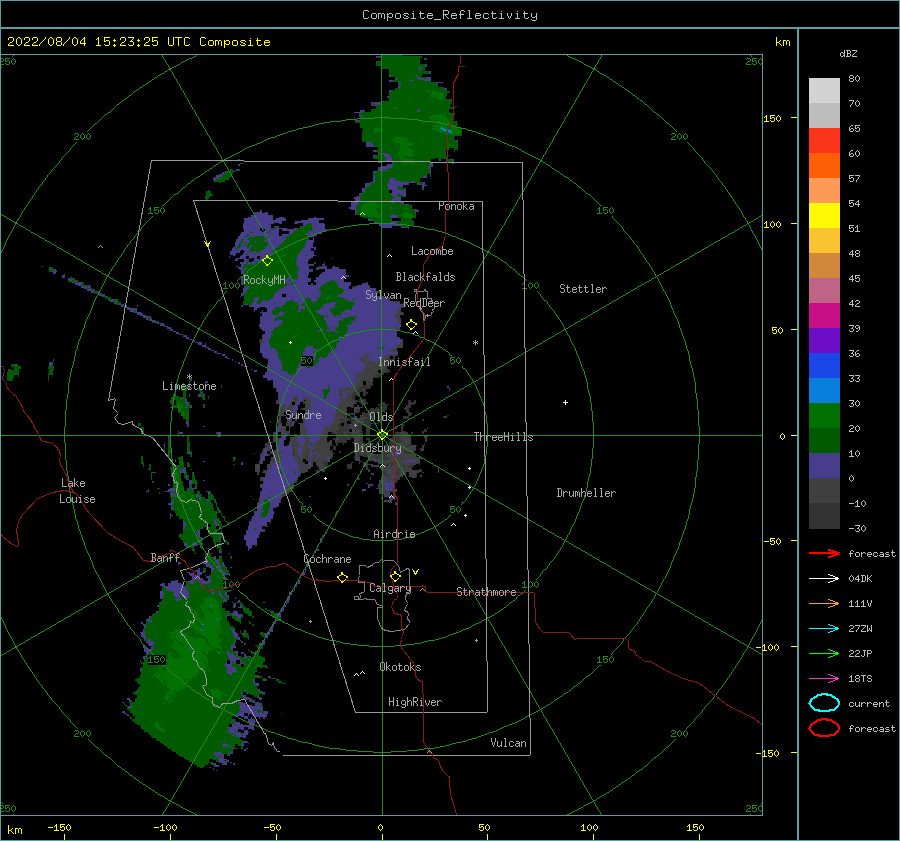Click the 'current' legend text

[869, 703]
